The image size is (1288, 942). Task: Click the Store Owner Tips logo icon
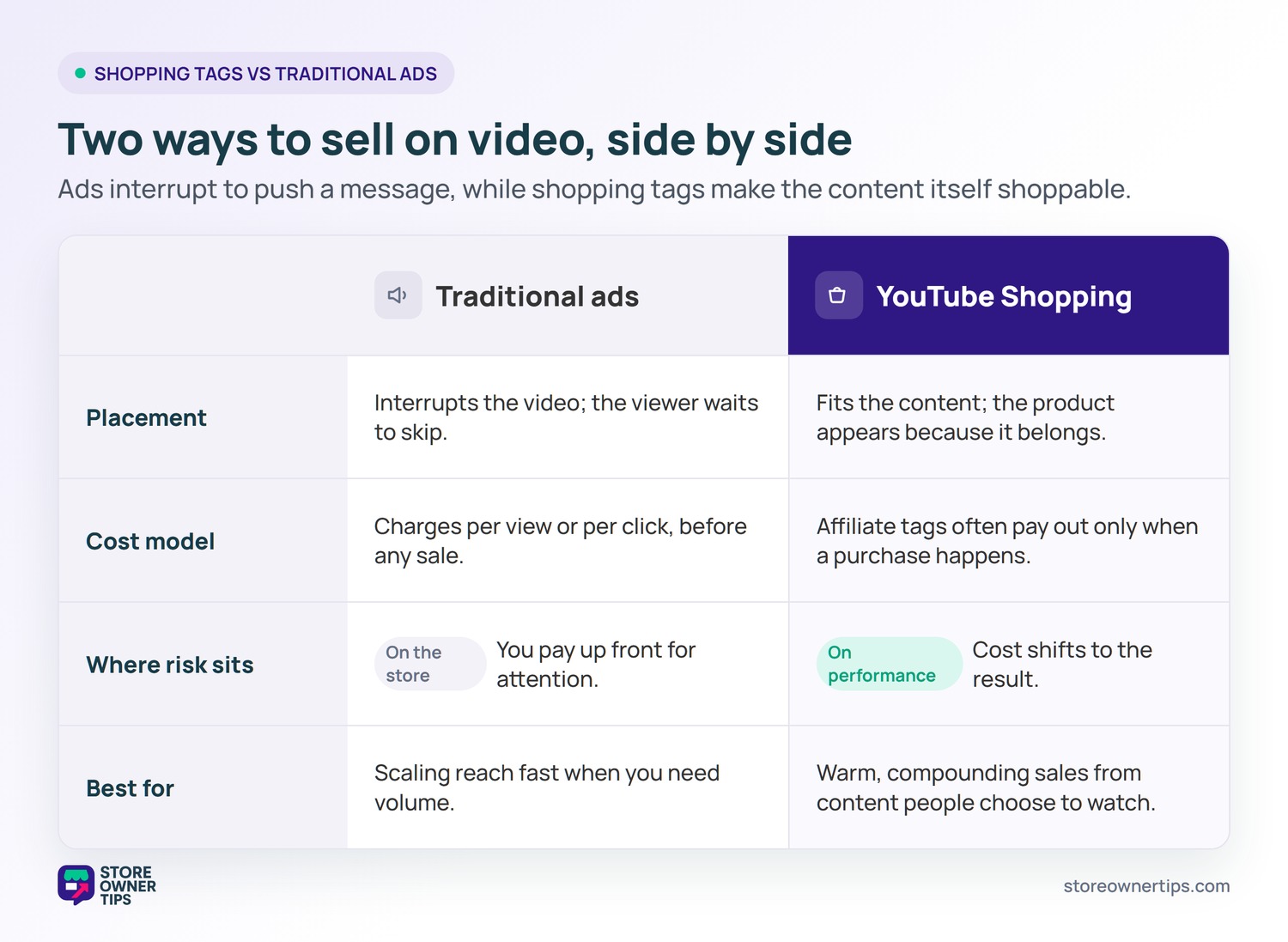[x=76, y=884]
